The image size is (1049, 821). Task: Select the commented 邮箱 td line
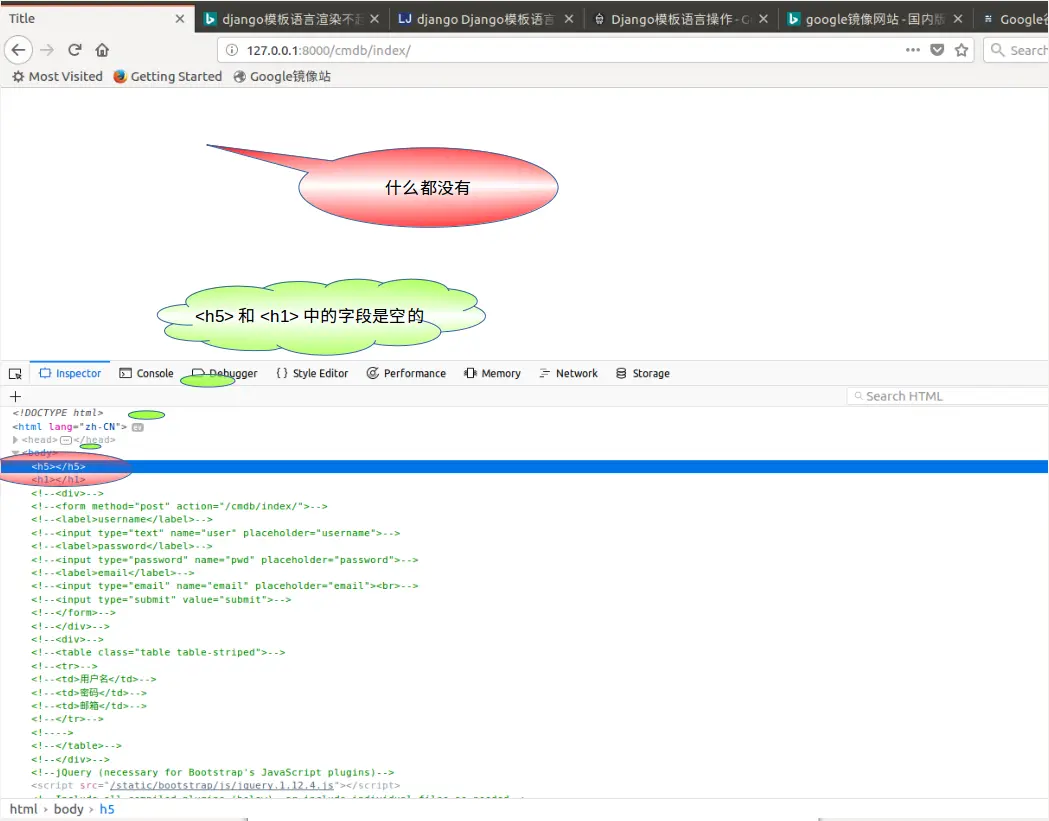click(x=89, y=705)
